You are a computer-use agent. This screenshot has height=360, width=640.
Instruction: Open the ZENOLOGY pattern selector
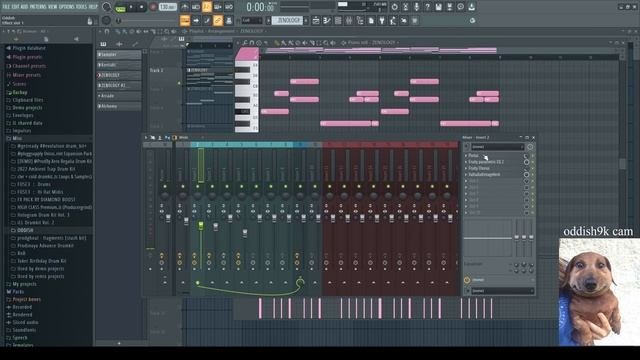pyautogui.click(x=287, y=20)
